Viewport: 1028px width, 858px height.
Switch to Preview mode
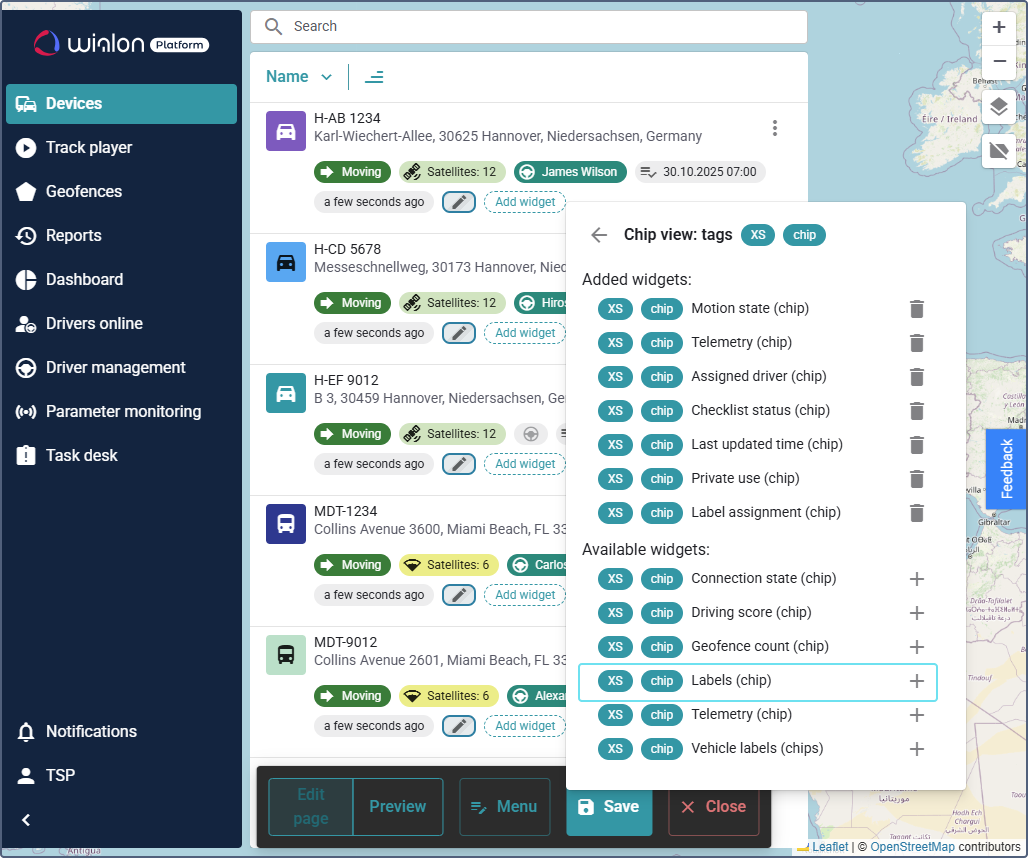click(x=397, y=806)
